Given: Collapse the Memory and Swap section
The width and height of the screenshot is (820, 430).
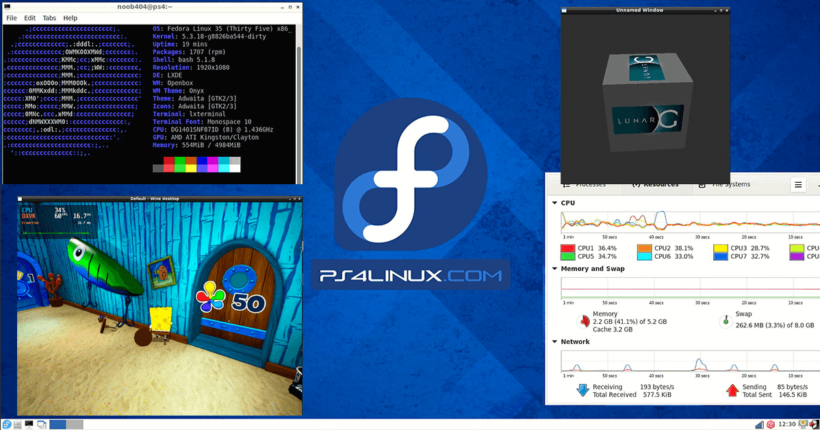Looking at the screenshot, I should click(554, 269).
